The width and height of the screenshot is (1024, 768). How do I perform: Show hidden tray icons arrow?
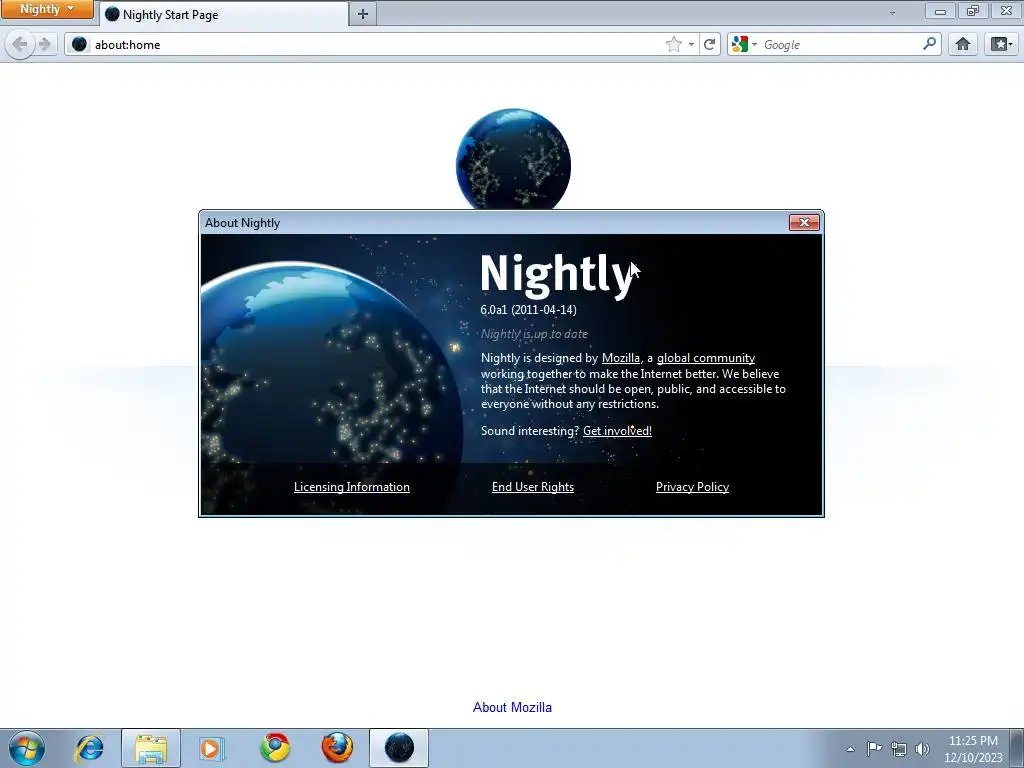pos(850,749)
